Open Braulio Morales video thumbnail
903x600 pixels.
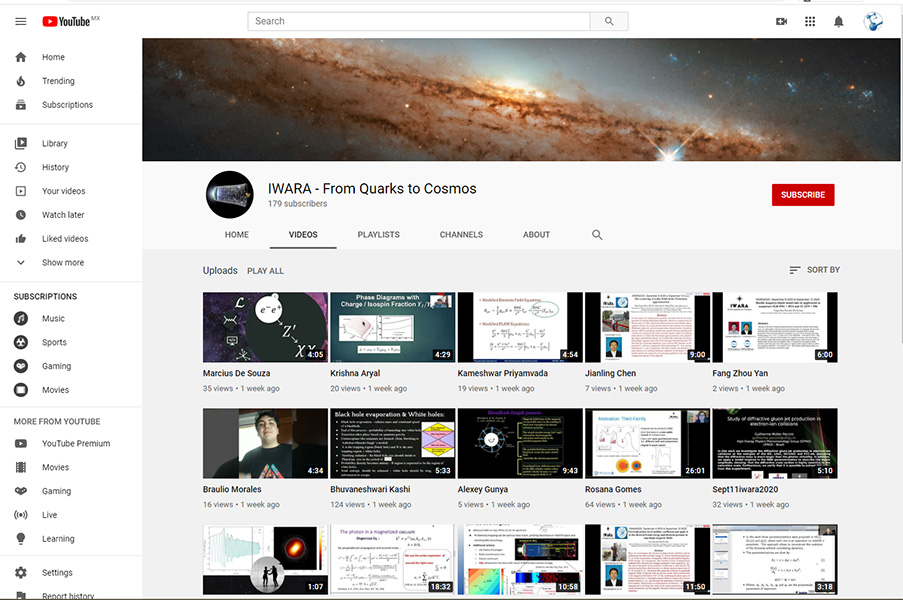point(265,443)
